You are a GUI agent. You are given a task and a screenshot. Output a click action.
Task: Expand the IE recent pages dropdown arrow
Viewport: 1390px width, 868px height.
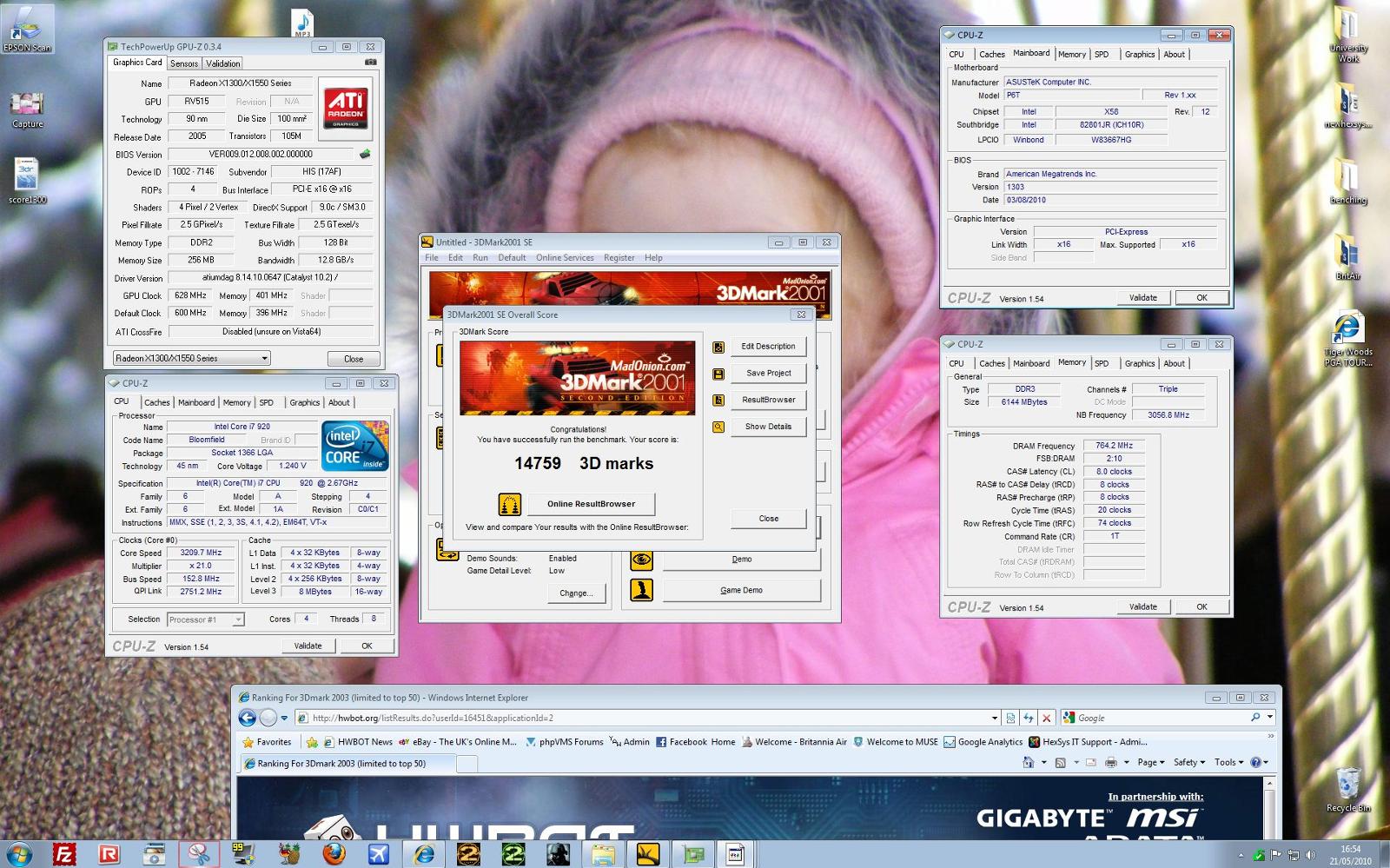coord(285,719)
